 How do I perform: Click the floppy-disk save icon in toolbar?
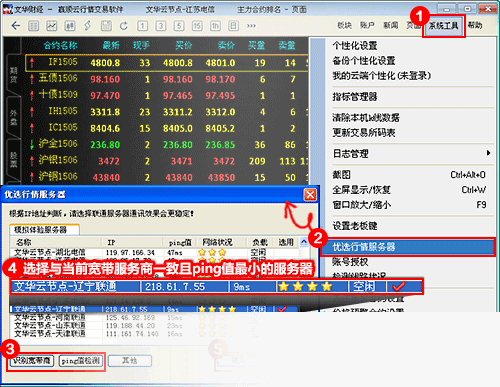106,26
